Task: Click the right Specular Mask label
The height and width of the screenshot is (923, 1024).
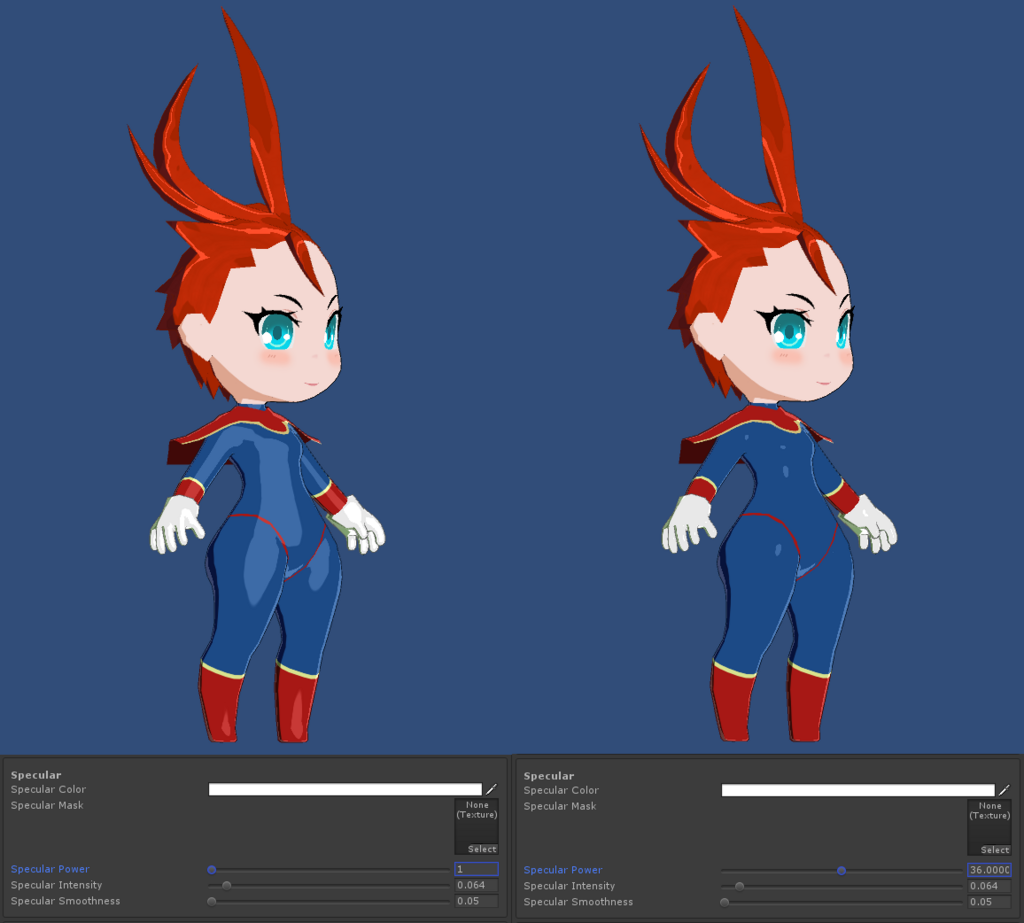Action: point(560,805)
